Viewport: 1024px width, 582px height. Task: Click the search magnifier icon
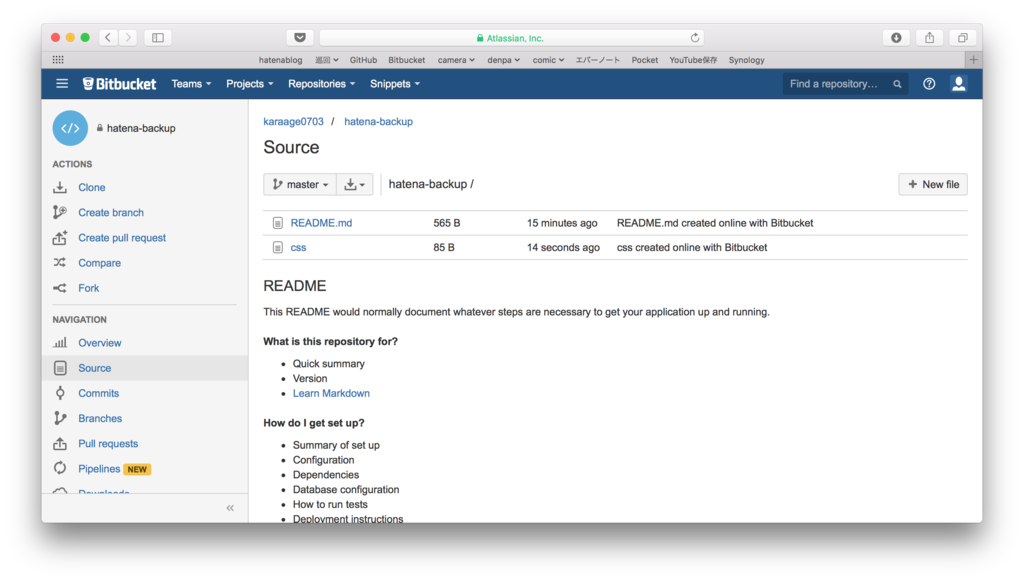897,84
